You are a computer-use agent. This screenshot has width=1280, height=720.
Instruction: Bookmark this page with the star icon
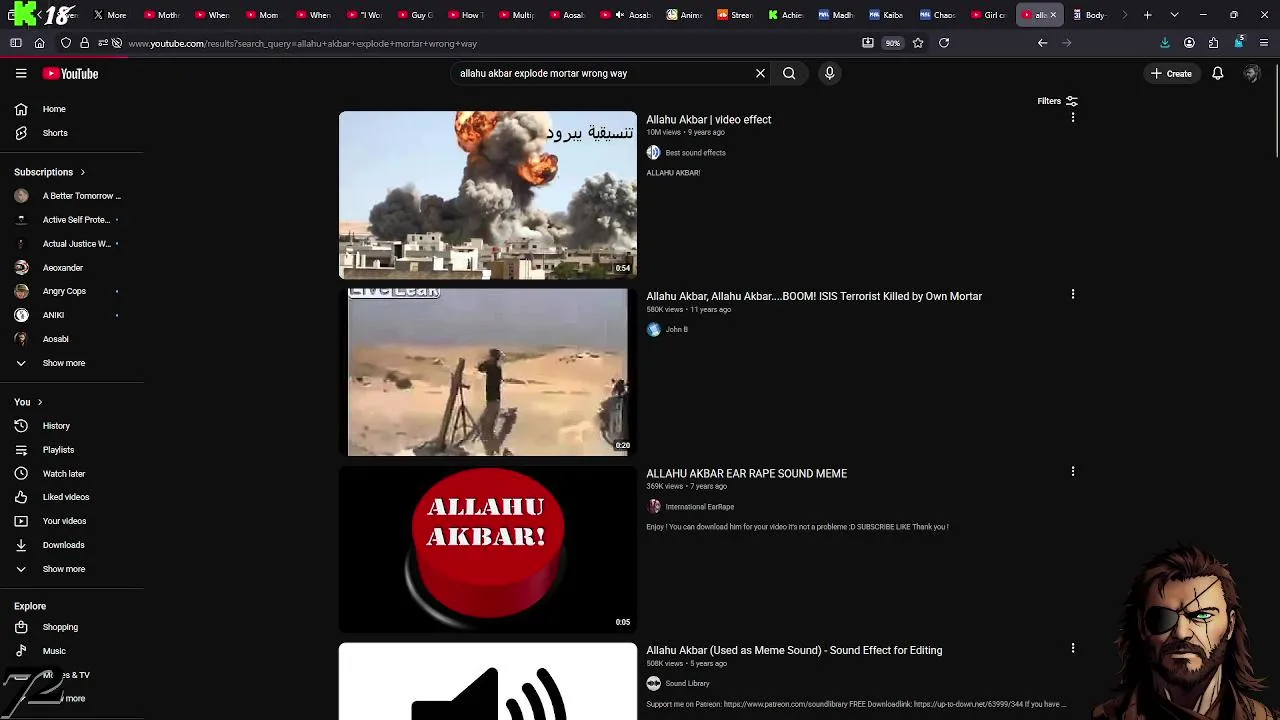click(917, 43)
